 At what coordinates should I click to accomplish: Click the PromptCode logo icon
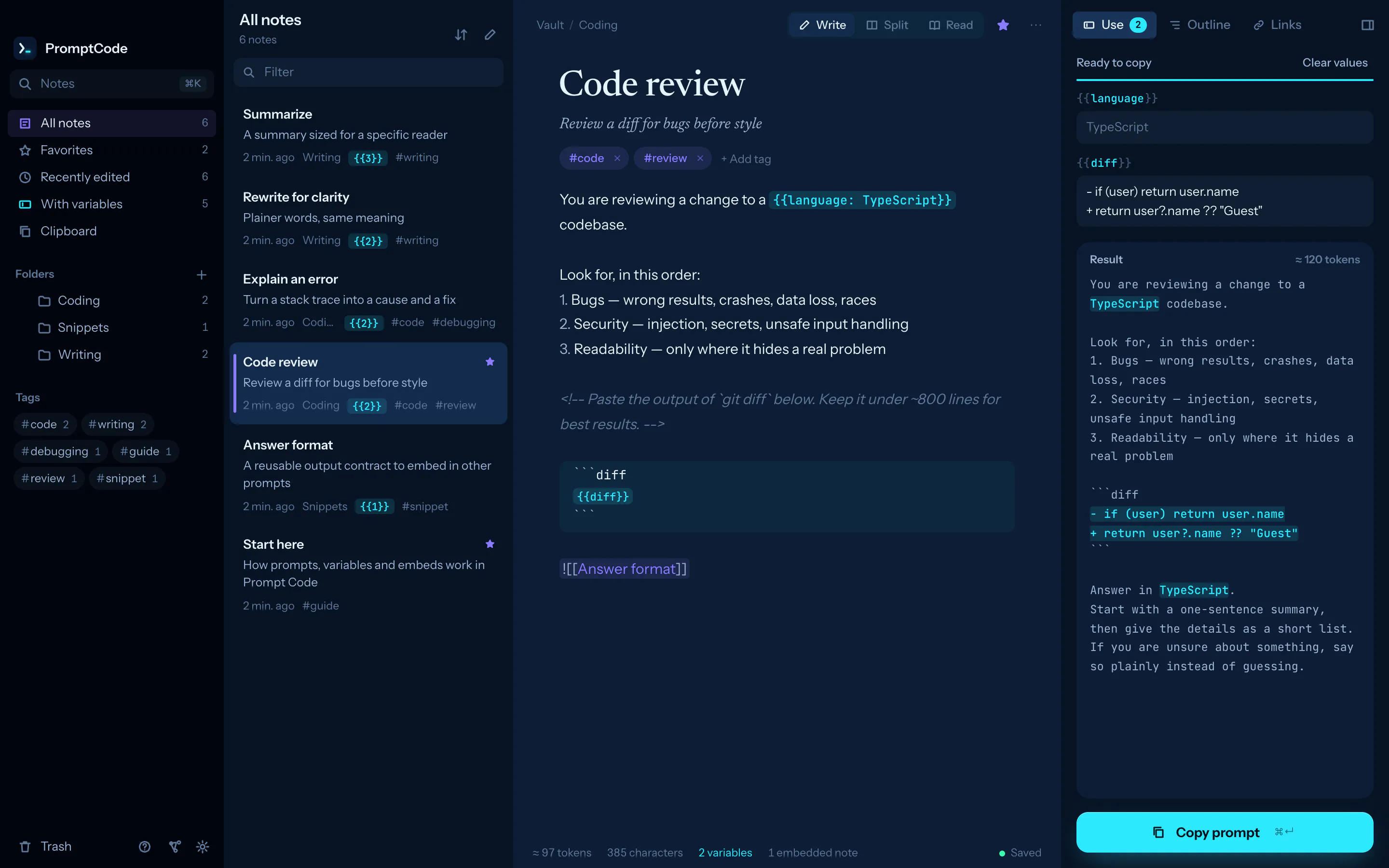(25, 49)
